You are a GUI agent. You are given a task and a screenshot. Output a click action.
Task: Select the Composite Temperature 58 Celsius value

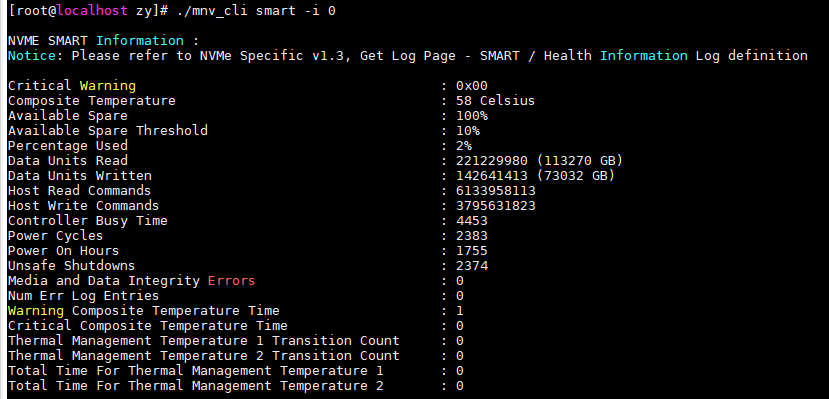click(x=495, y=100)
